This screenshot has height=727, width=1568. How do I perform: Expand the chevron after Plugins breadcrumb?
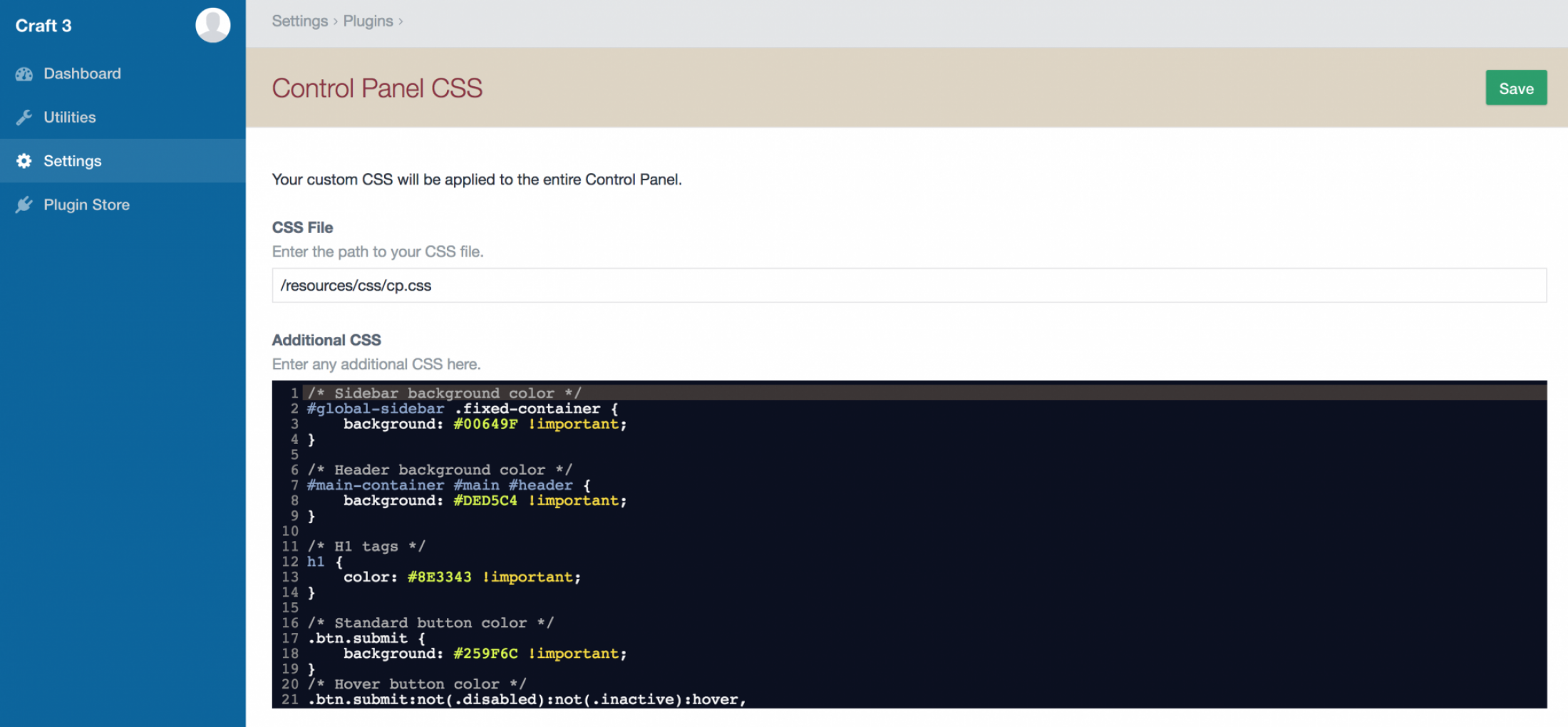pyautogui.click(x=401, y=21)
